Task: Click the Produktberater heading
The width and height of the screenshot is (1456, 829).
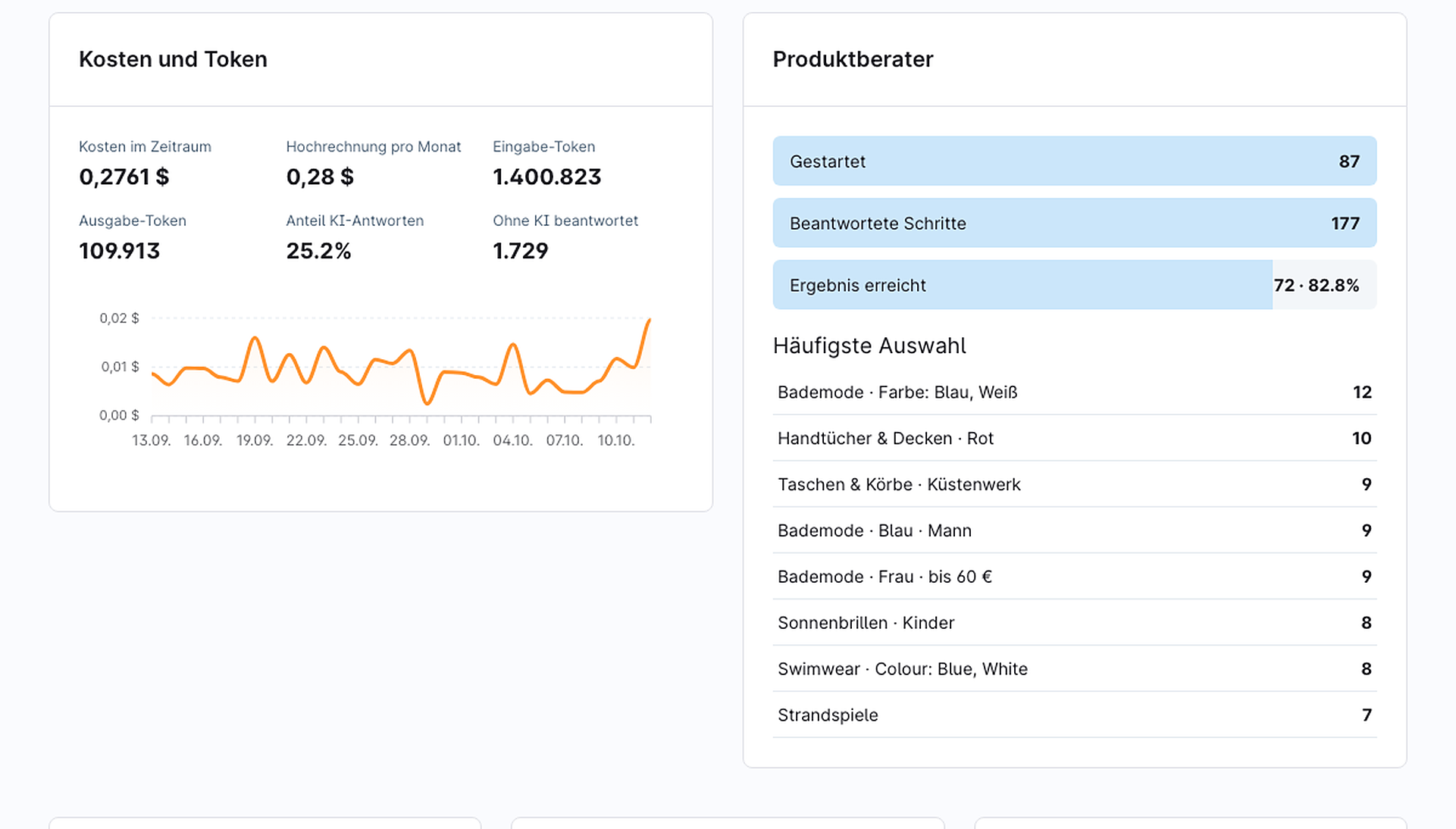Action: click(x=853, y=59)
